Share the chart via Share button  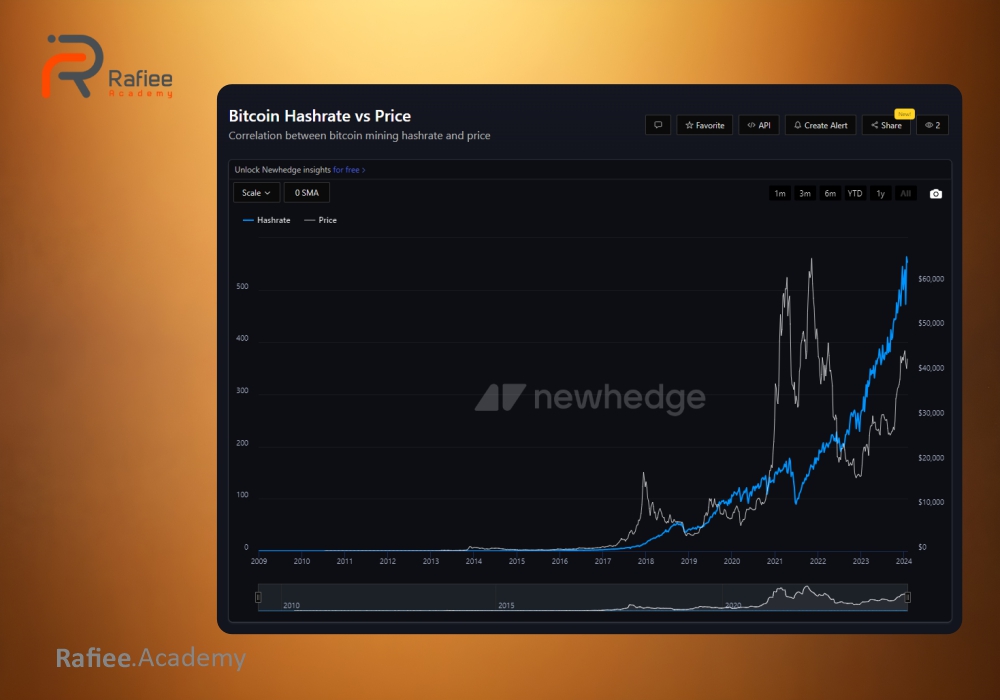click(886, 125)
